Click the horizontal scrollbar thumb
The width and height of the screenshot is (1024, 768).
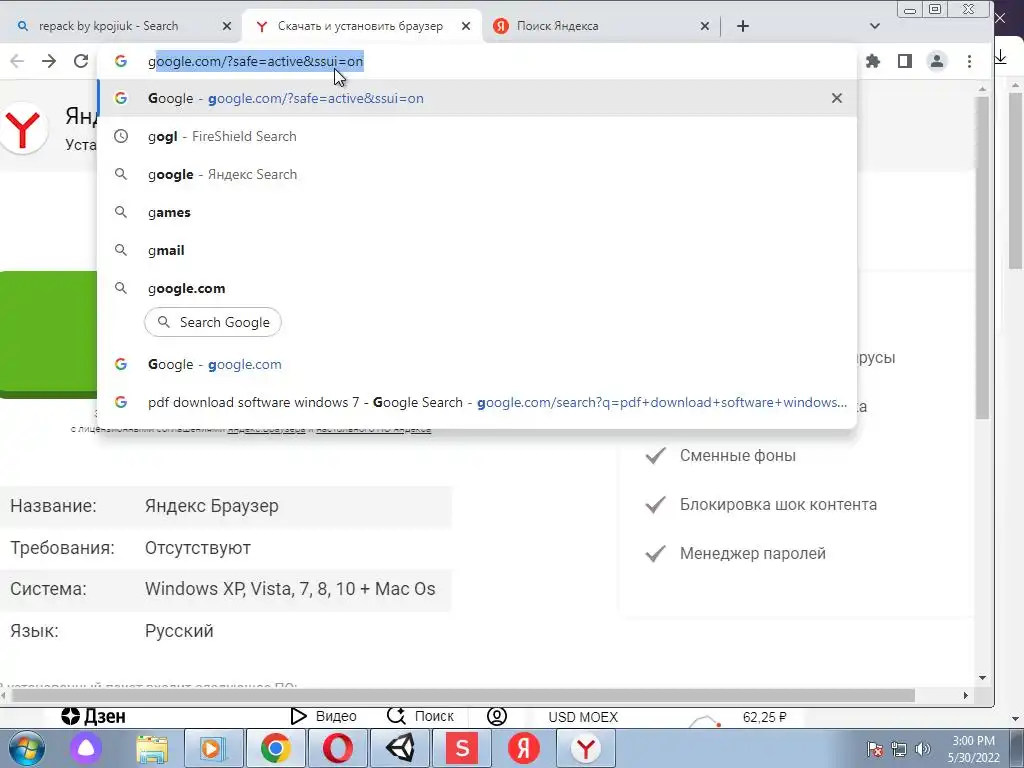click(464, 696)
